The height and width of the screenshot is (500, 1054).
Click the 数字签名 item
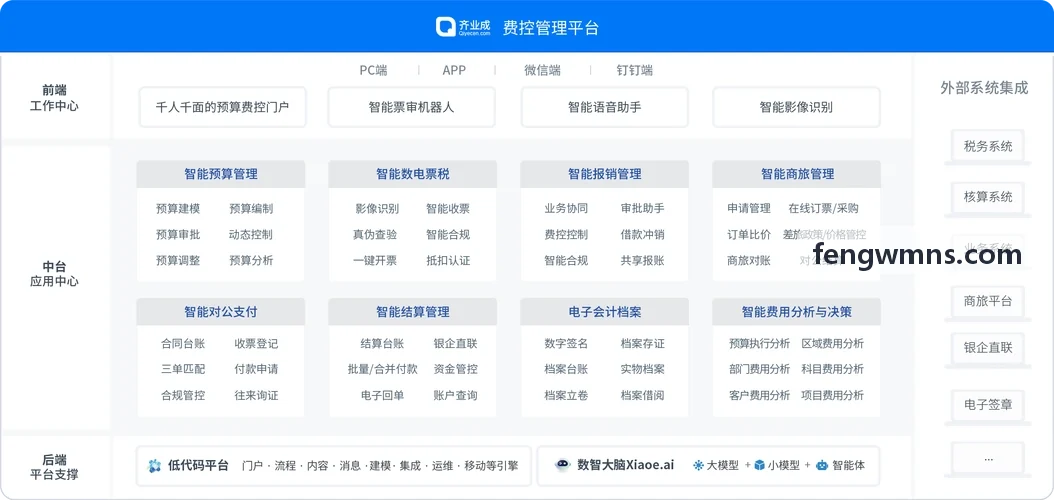pos(566,343)
